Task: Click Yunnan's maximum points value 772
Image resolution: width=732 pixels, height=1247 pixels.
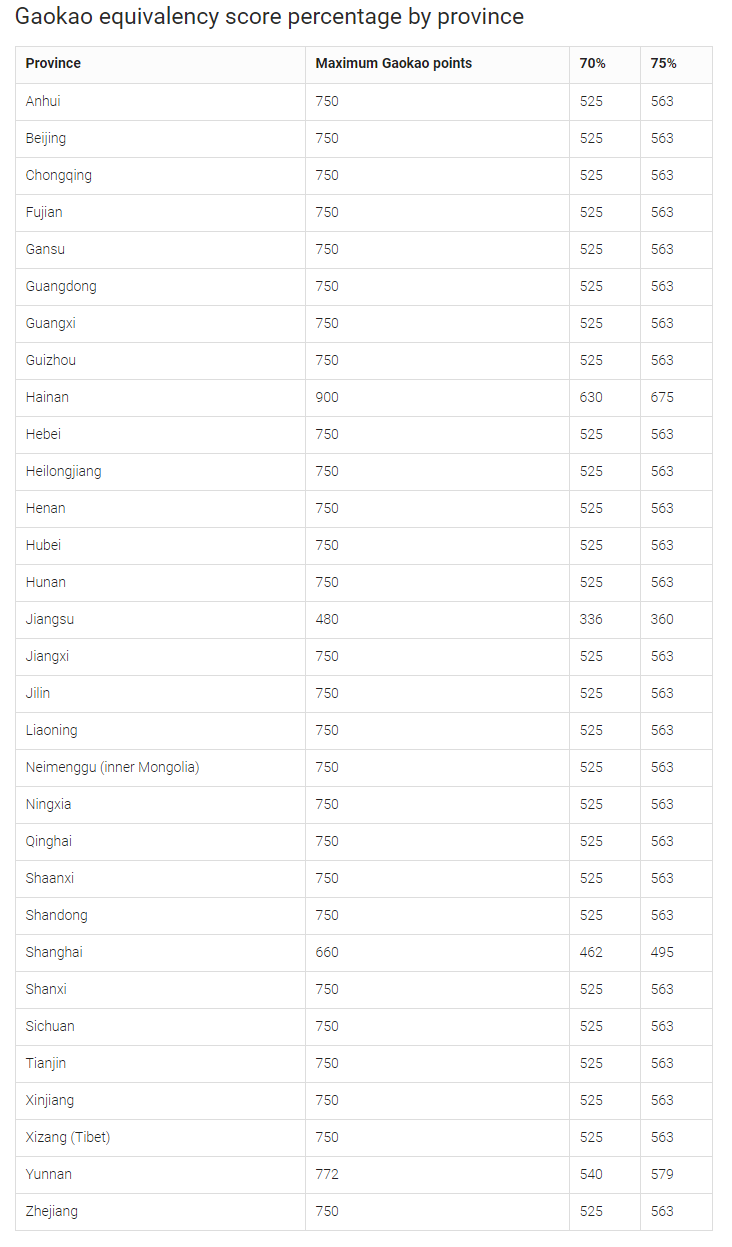Action: pos(327,1174)
